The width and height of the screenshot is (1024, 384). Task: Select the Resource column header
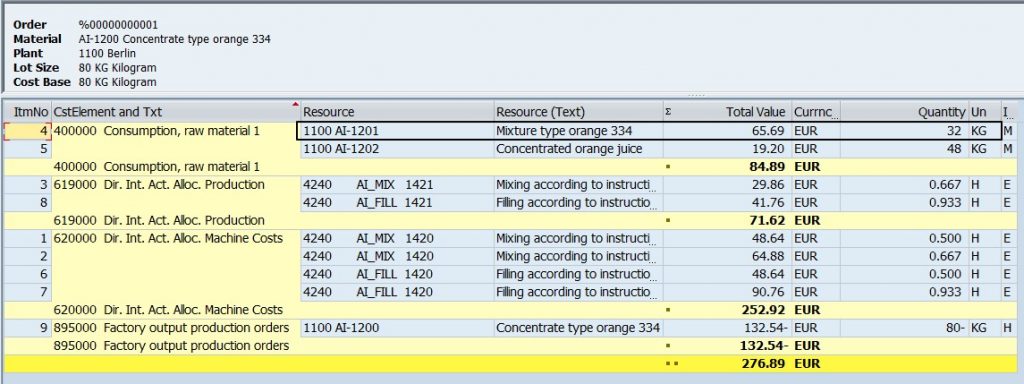[396, 112]
